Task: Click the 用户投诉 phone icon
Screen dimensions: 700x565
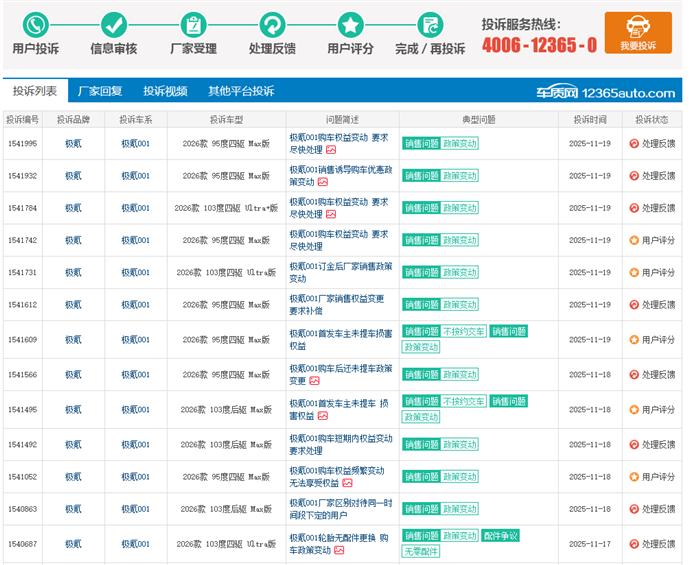Action: tap(35, 25)
